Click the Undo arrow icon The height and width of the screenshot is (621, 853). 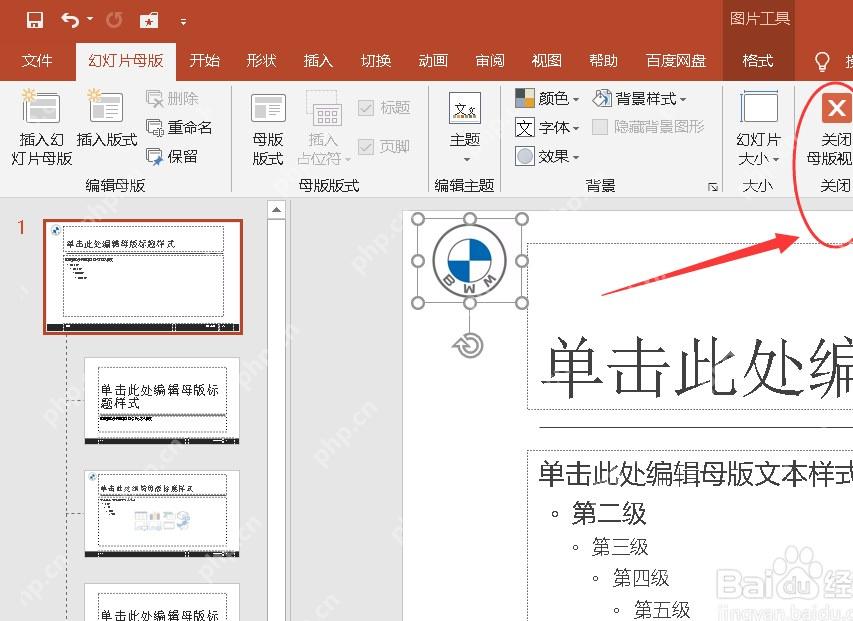[70, 21]
